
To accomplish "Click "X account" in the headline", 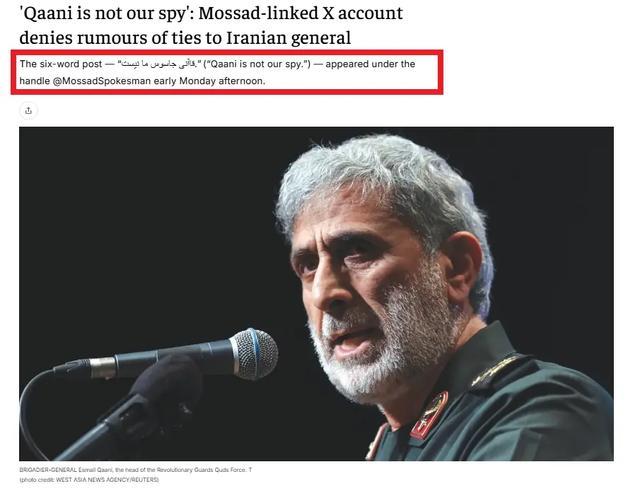I will coord(362,13).
